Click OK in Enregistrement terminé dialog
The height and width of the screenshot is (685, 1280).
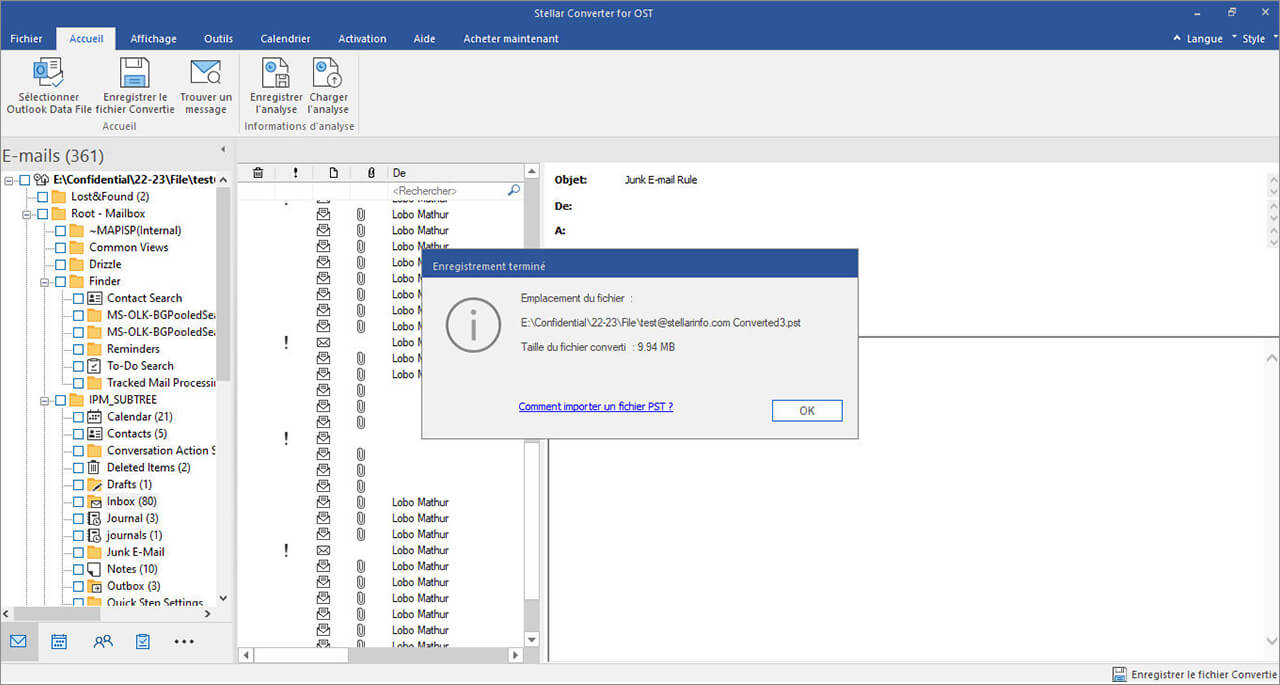click(807, 411)
